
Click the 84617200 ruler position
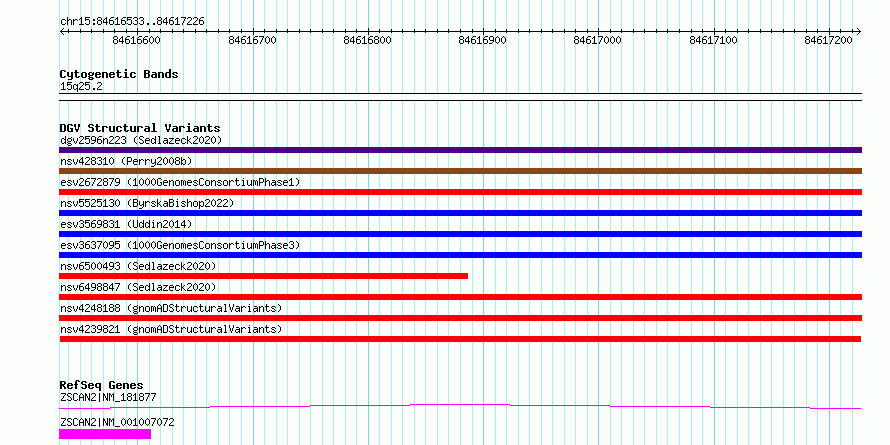coord(829,40)
